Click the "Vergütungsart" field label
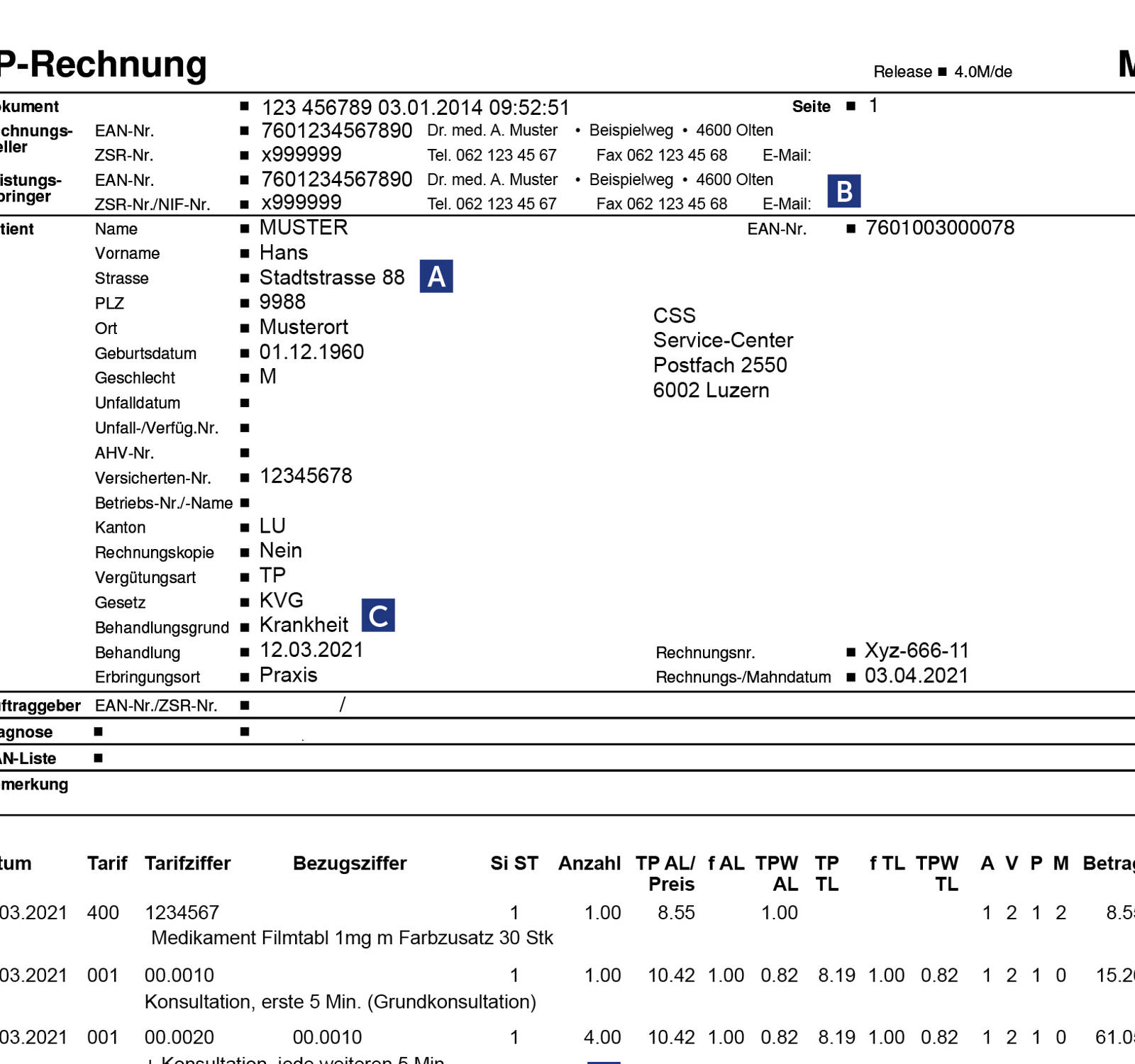This screenshot has height=1064, width=1135. [x=145, y=577]
